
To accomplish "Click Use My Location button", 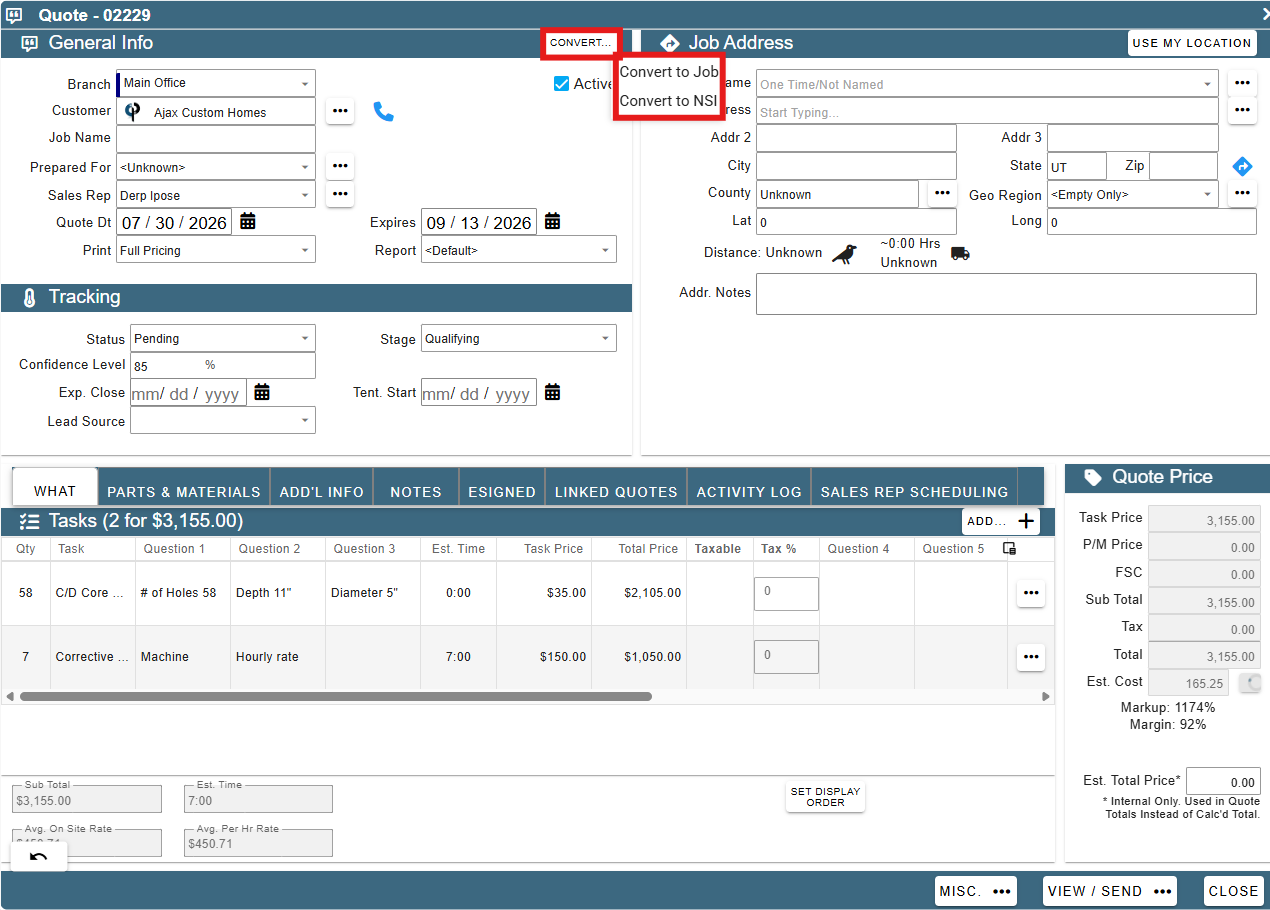I will click(1192, 43).
